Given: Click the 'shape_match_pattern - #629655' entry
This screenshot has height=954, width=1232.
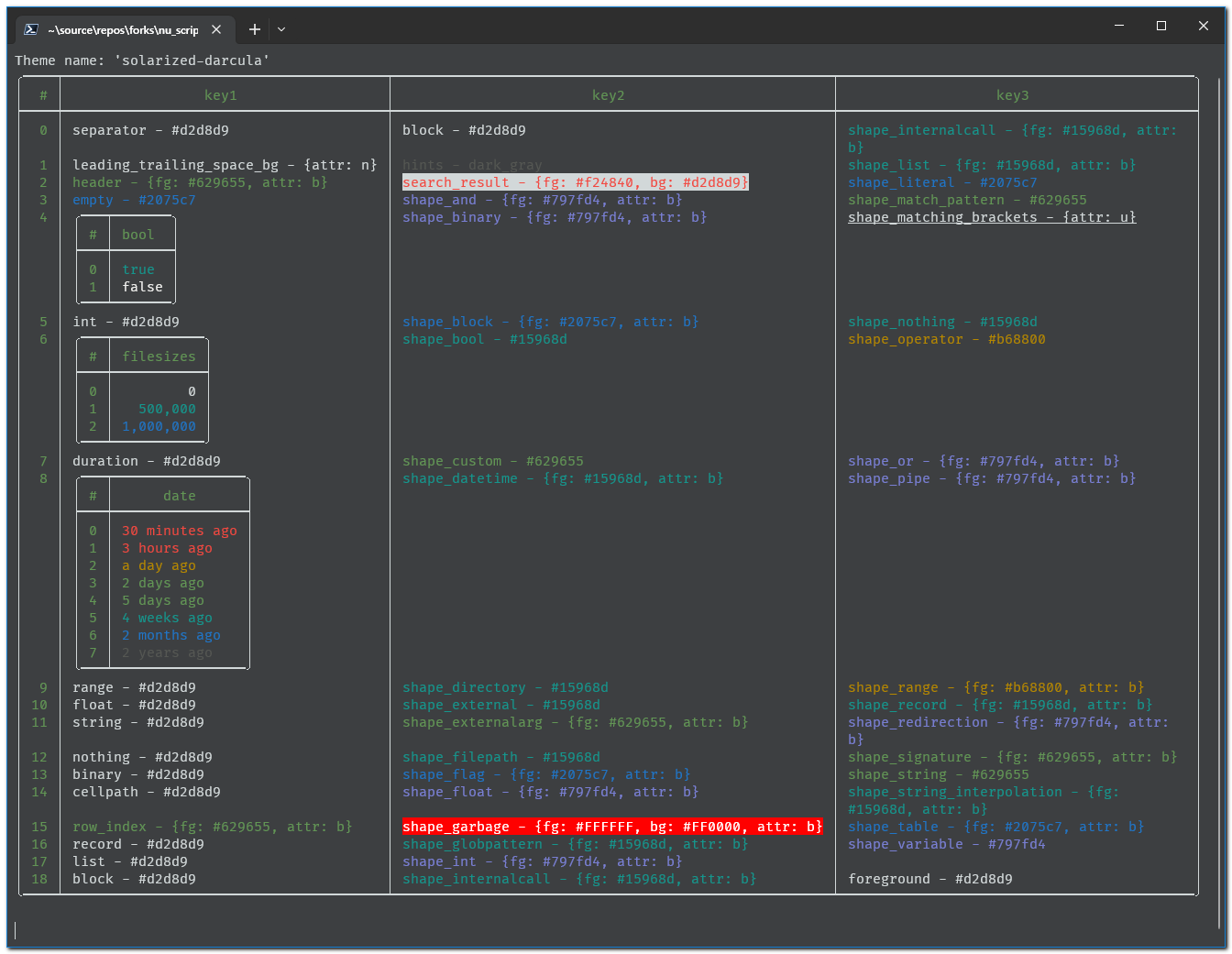Looking at the screenshot, I should pyautogui.click(x=967, y=200).
